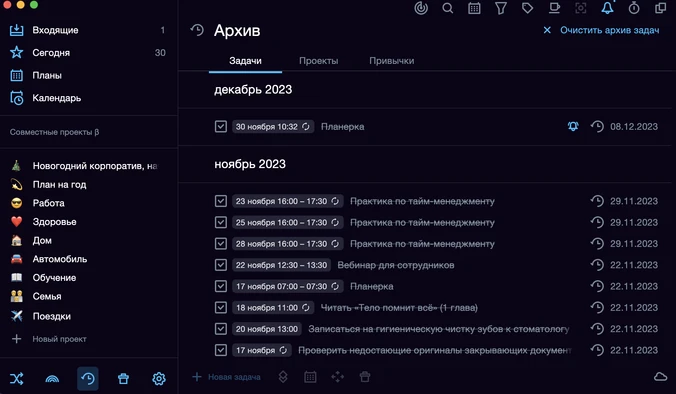676x394 pixels.
Task: Uncheck the Планерка 30 ноября task
Action: tap(221, 126)
